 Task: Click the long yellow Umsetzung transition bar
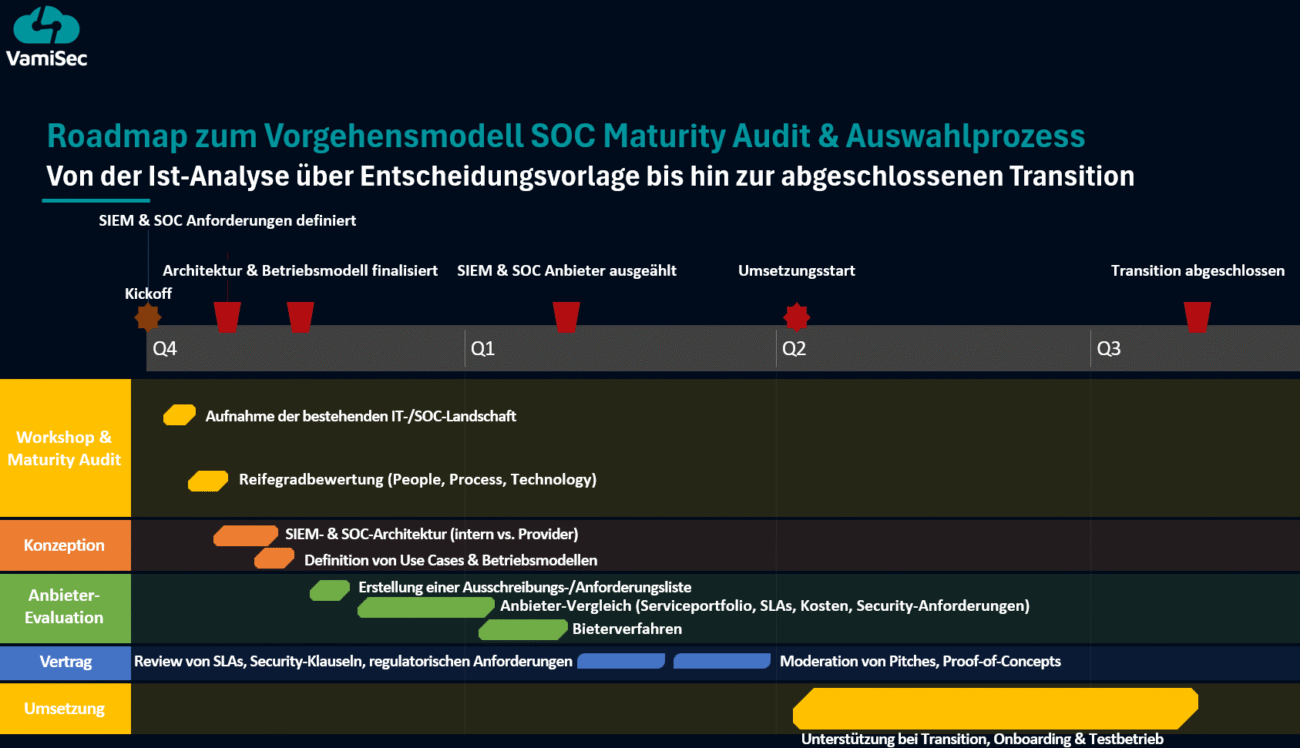(x=995, y=708)
